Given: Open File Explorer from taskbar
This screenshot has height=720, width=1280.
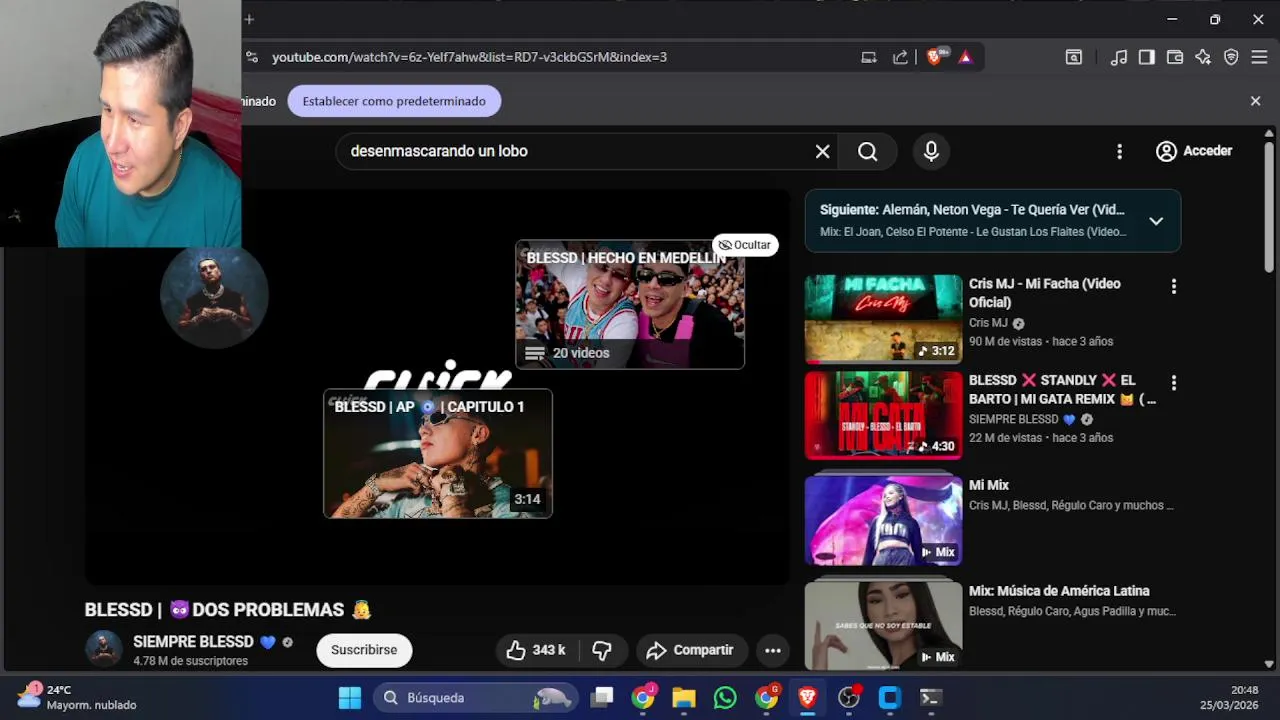Looking at the screenshot, I should (683, 698).
